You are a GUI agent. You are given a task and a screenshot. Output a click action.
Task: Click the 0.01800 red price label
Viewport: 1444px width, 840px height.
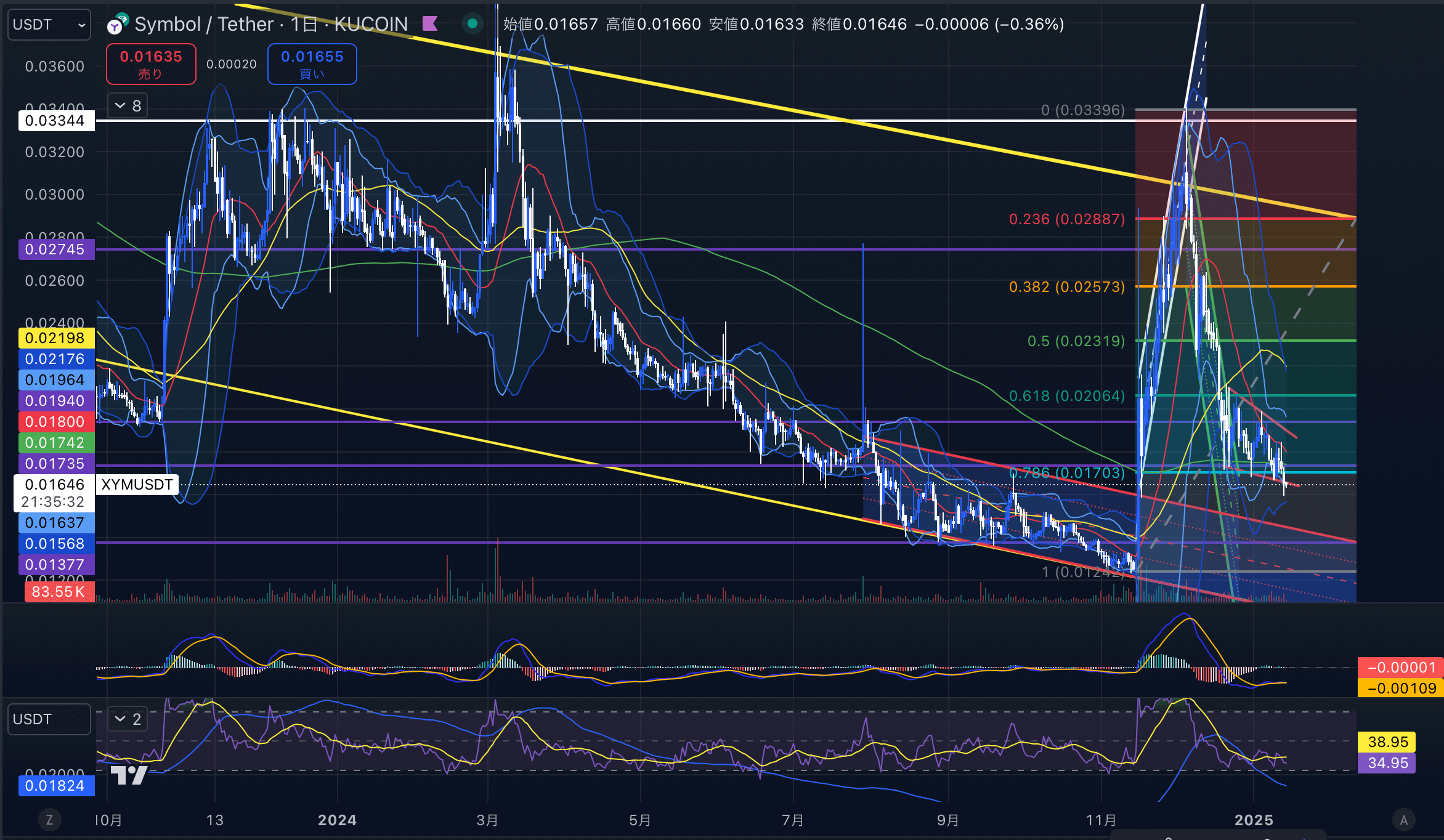(x=57, y=422)
